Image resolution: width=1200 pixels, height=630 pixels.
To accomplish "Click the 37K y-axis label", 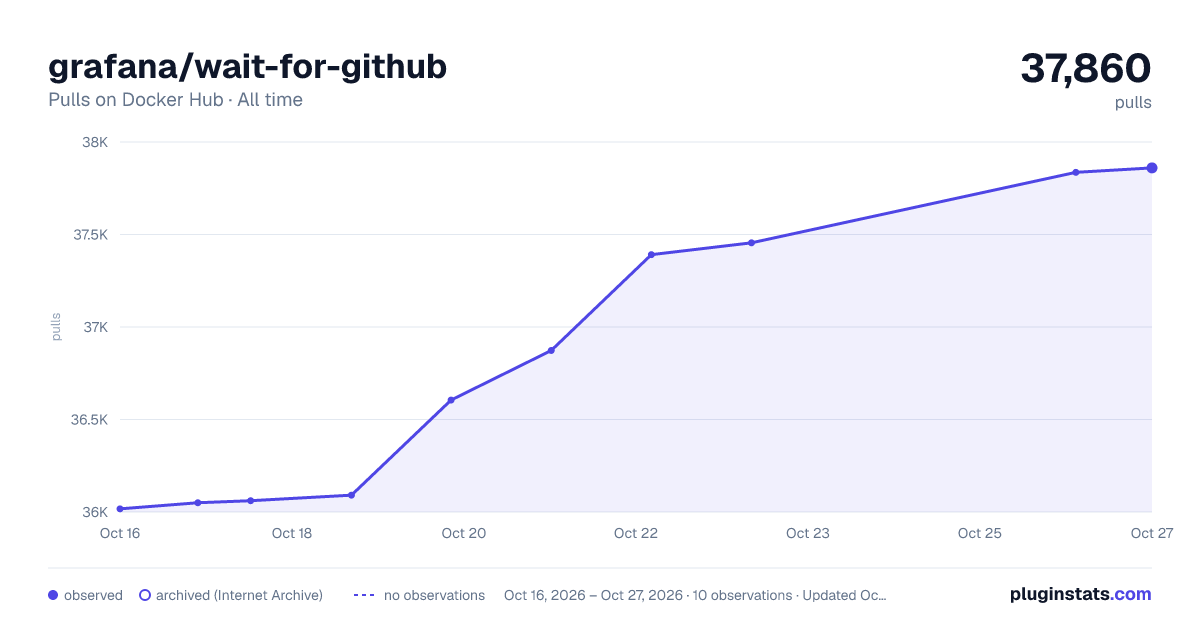I will tap(95, 327).
